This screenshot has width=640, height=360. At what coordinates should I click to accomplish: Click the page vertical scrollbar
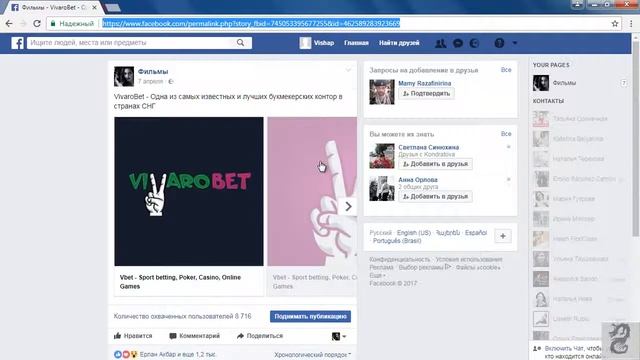click(636, 139)
